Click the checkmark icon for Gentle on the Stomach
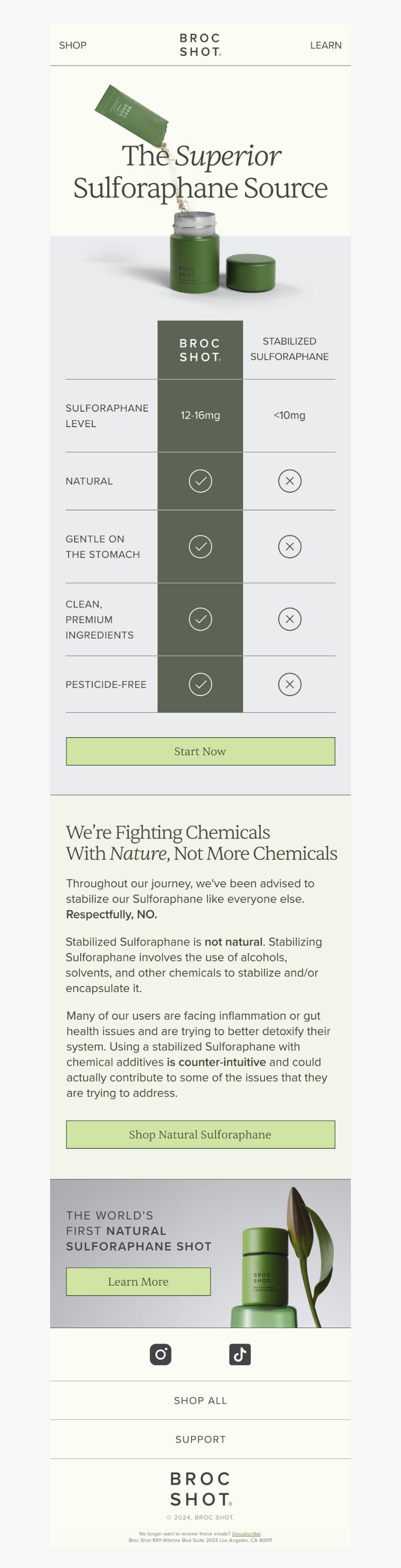The height and width of the screenshot is (1568, 401). [x=200, y=546]
